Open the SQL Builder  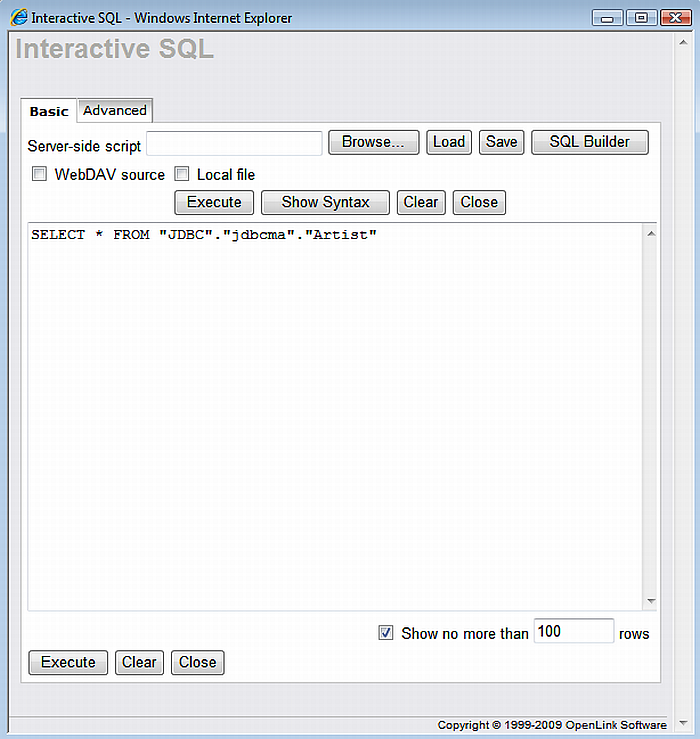589,142
